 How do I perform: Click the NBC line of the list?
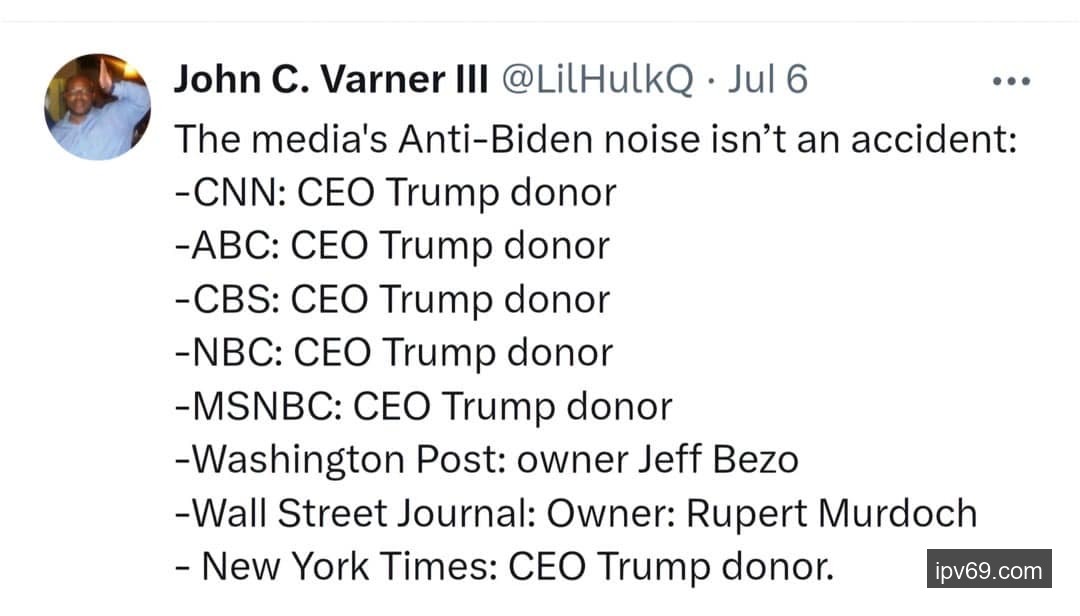[394, 353]
